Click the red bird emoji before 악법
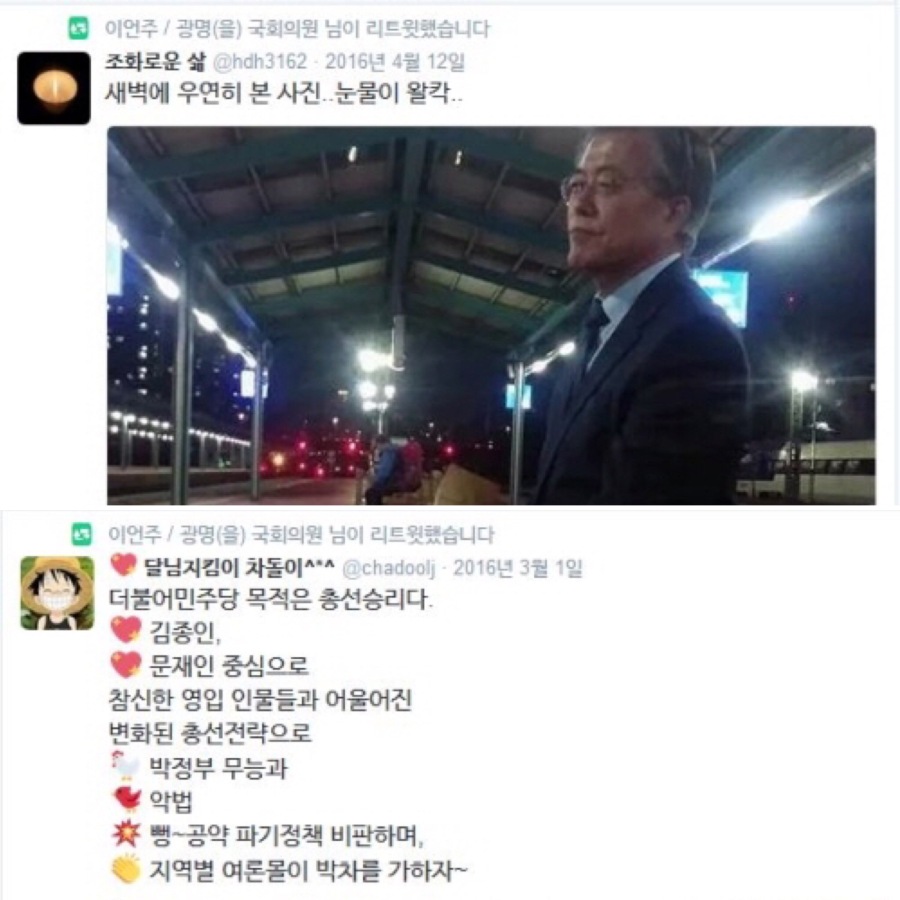 pyautogui.click(x=127, y=800)
